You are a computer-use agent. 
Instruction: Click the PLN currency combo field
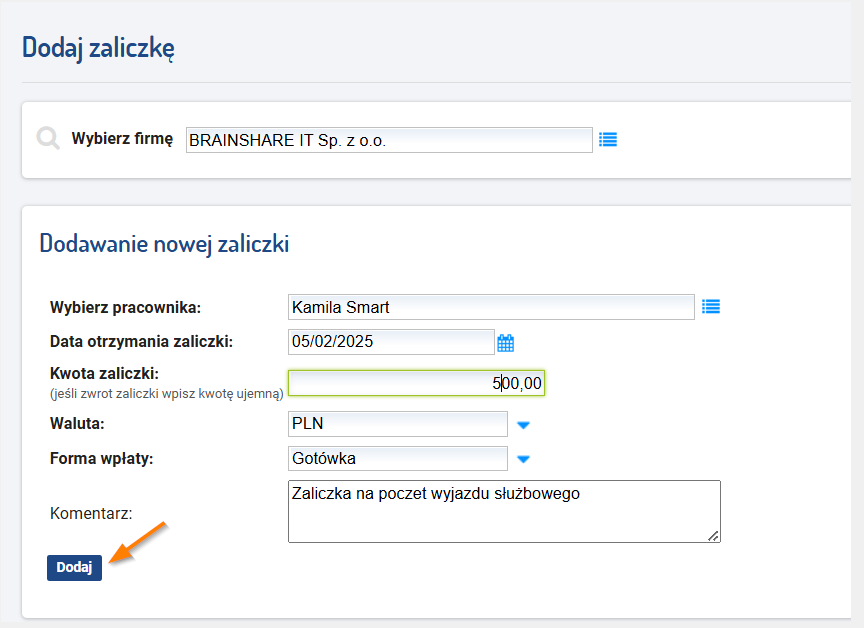(x=397, y=424)
